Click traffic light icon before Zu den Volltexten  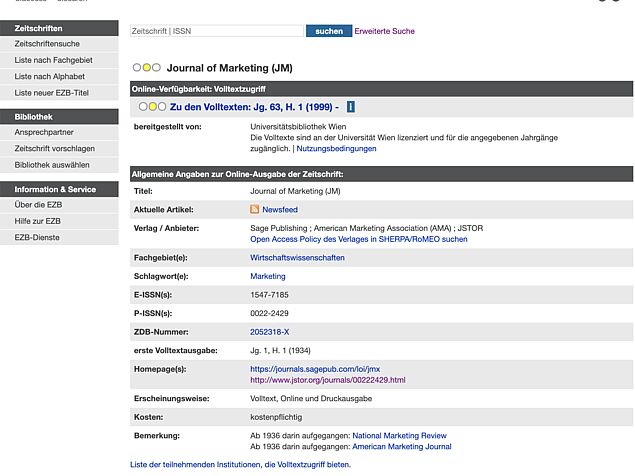tap(152, 107)
